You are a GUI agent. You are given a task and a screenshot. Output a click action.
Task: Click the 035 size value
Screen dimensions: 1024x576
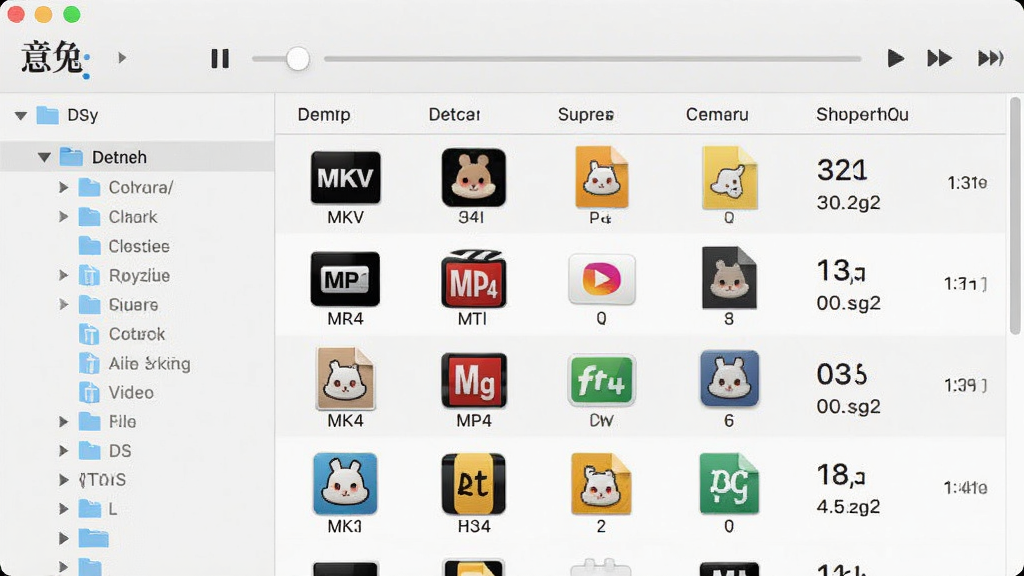[x=842, y=375]
